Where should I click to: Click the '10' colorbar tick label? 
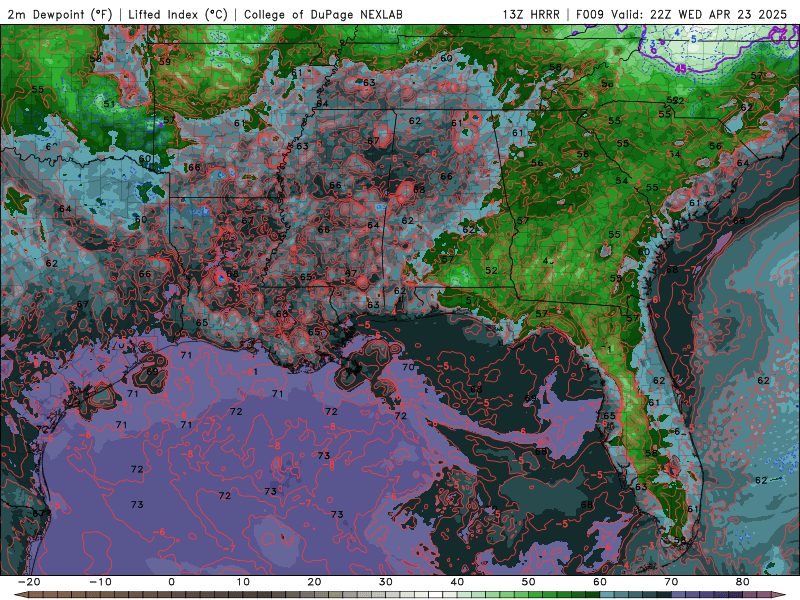(x=243, y=582)
